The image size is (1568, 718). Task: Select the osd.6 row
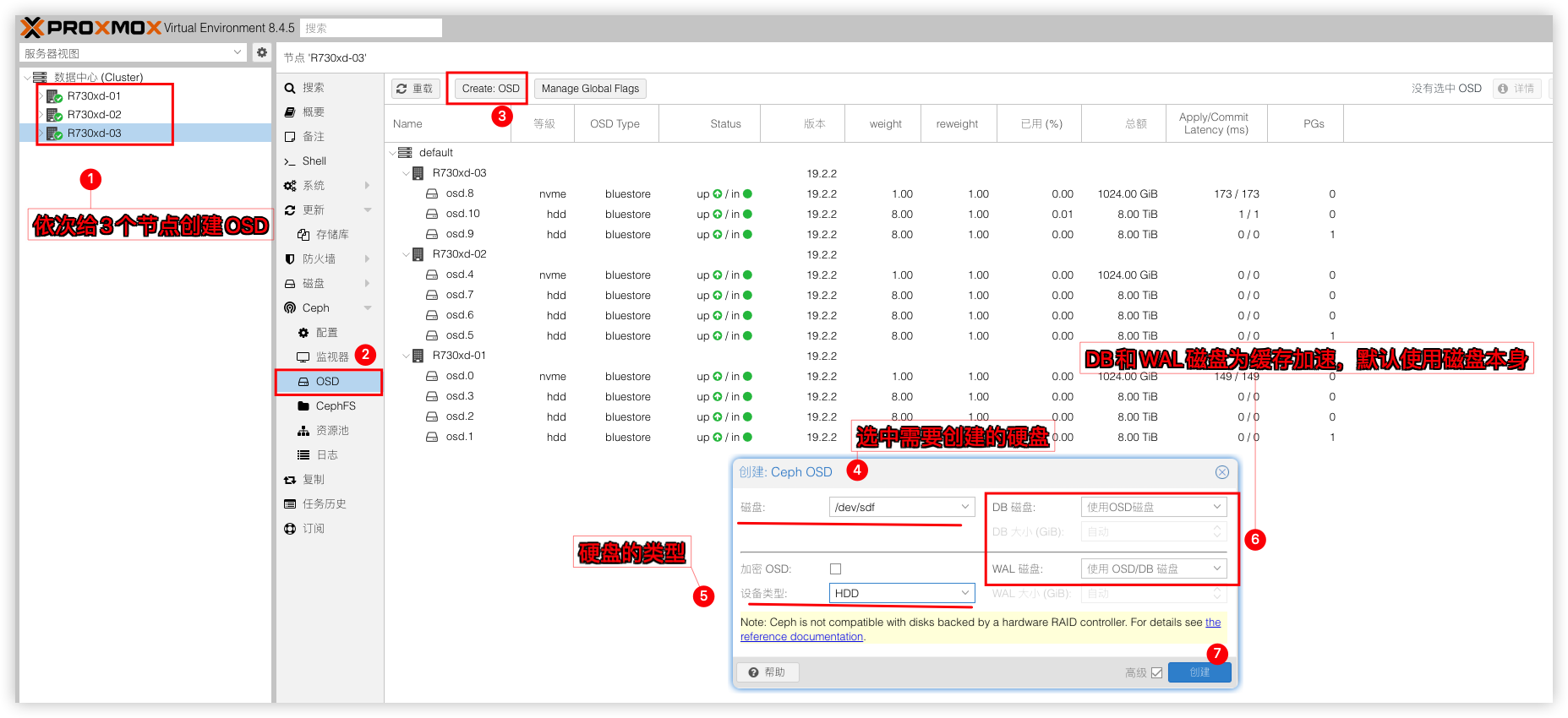(968, 315)
